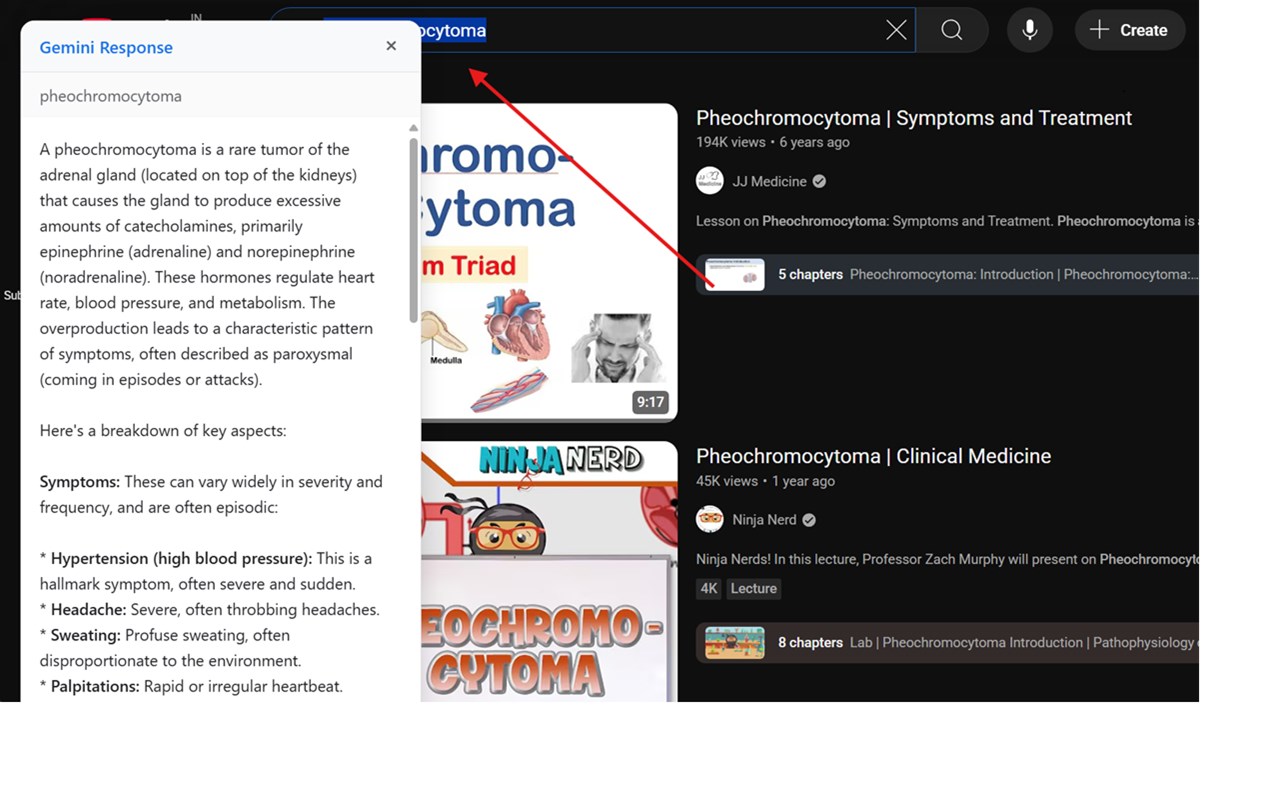
Task: Click the scroll-up arrow in Gemini panel
Action: tap(413, 128)
